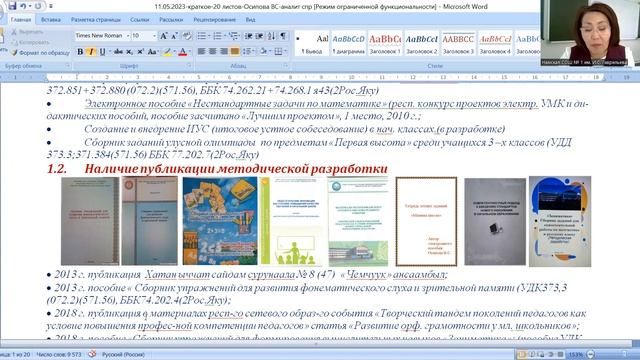640x360 pixels.
Task: Undo the last action
Action: (23, 6)
